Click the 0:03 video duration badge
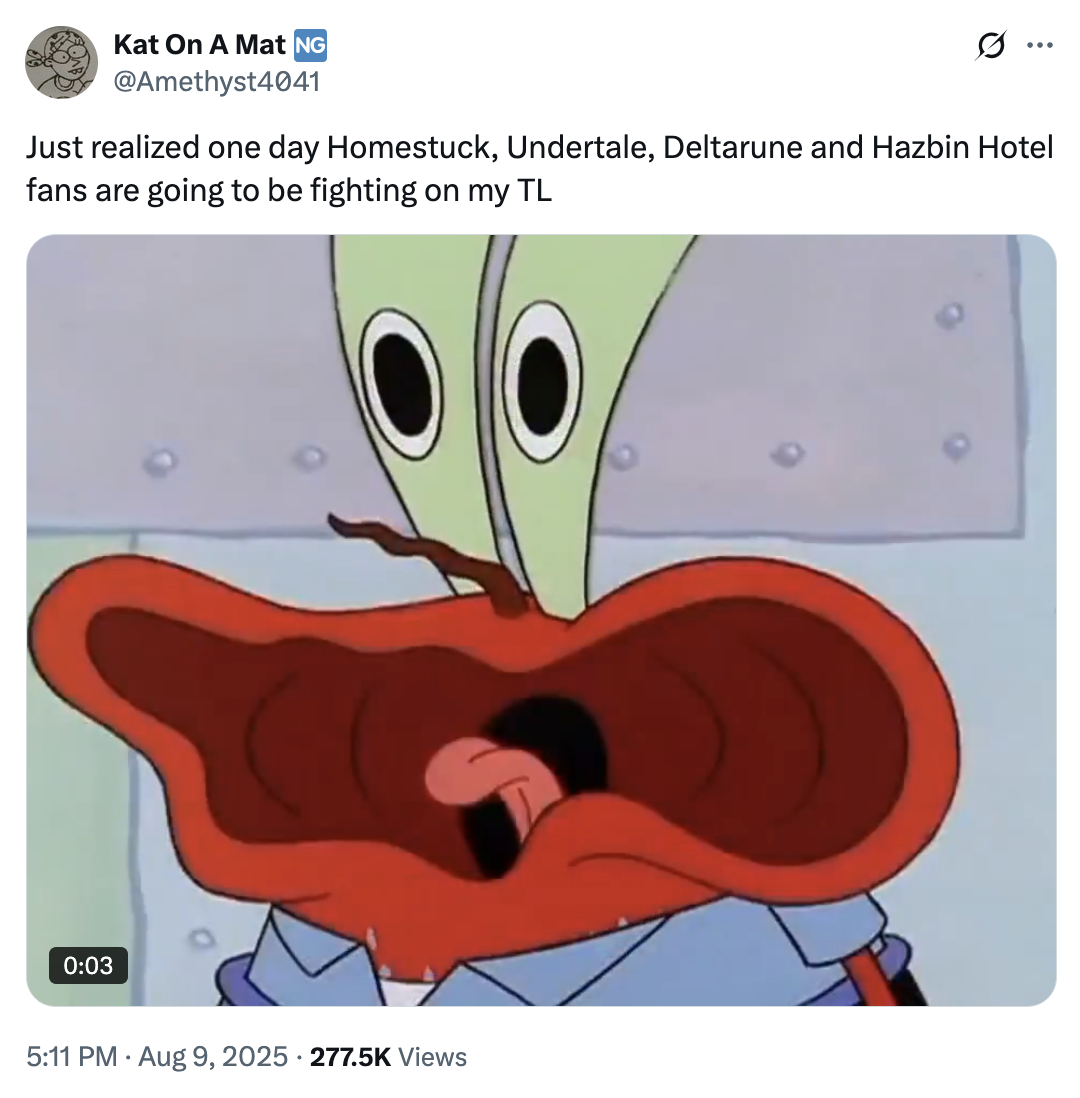 click(x=88, y=965)
